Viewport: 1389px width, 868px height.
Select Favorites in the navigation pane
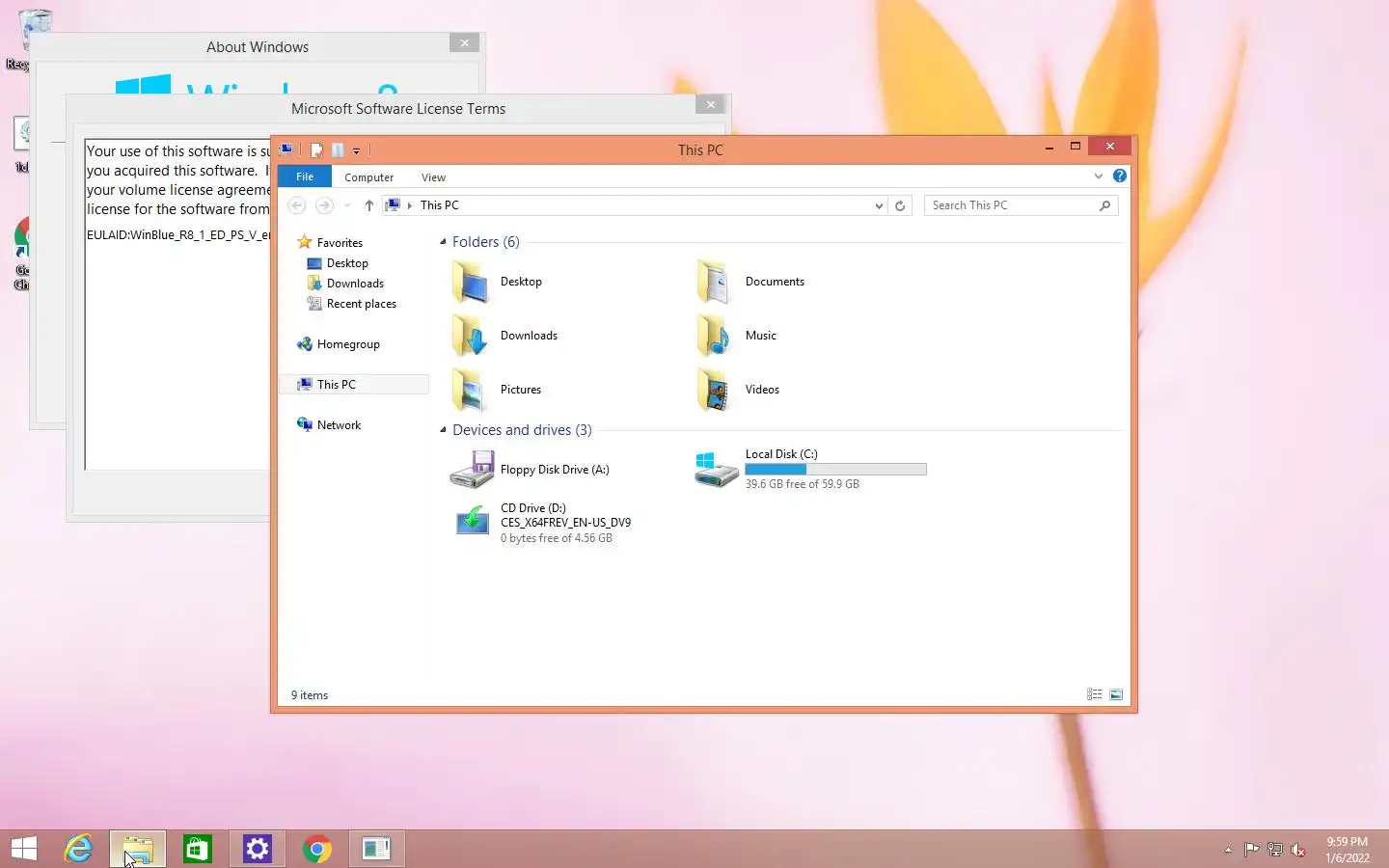340,243
